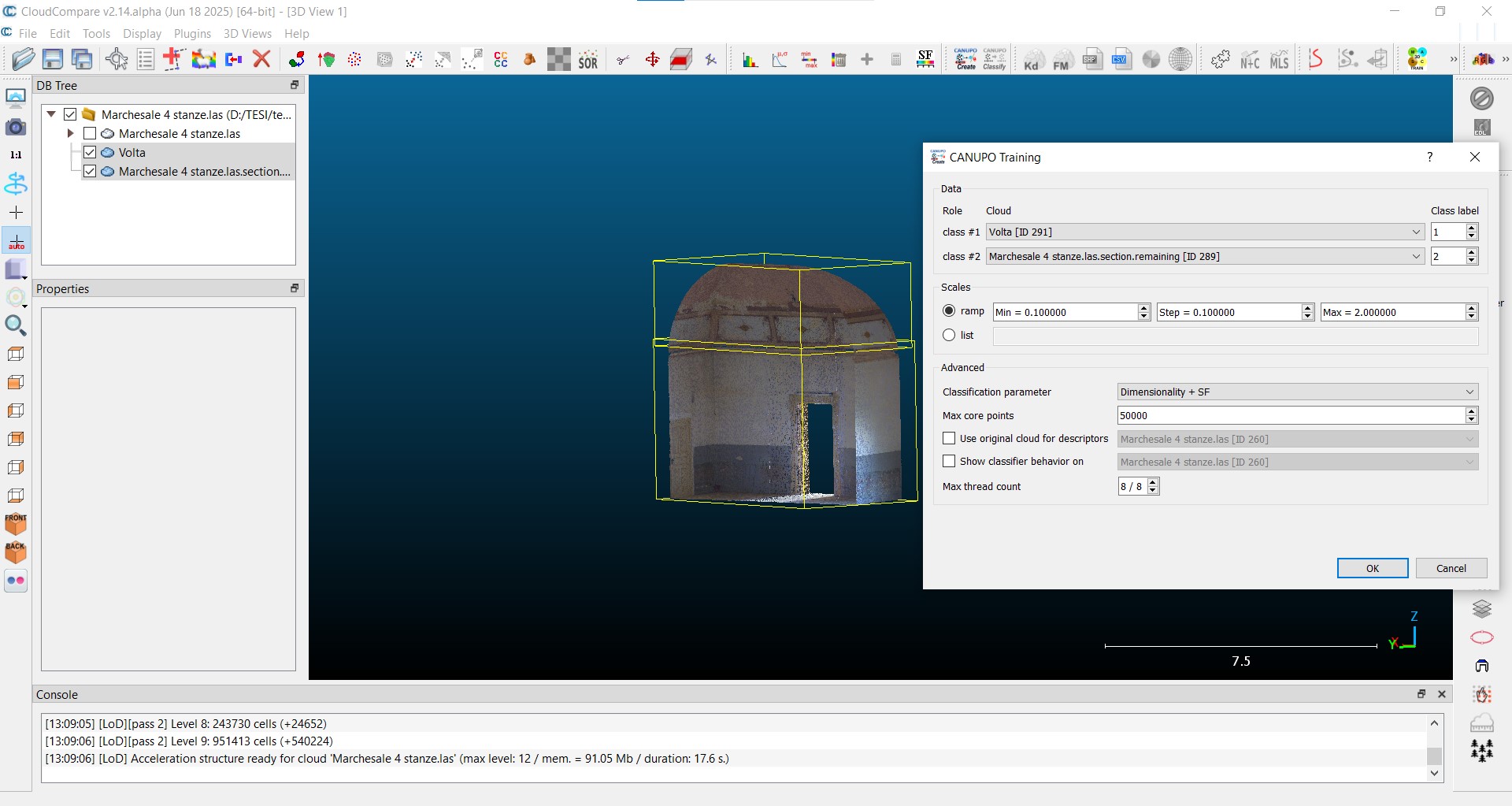Click the Segment scissors tool icon
The height and width of the screenshot is (806, 1512).
[x=623, y=60]
